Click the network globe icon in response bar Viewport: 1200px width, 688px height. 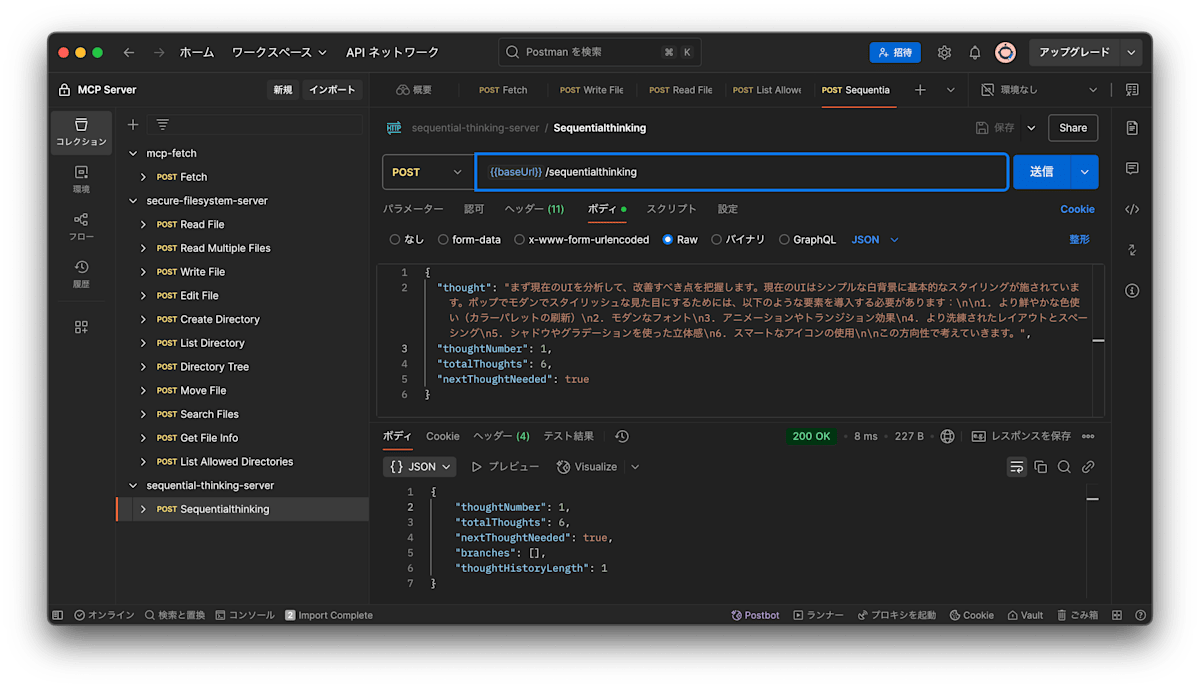(x=947, y=436)
